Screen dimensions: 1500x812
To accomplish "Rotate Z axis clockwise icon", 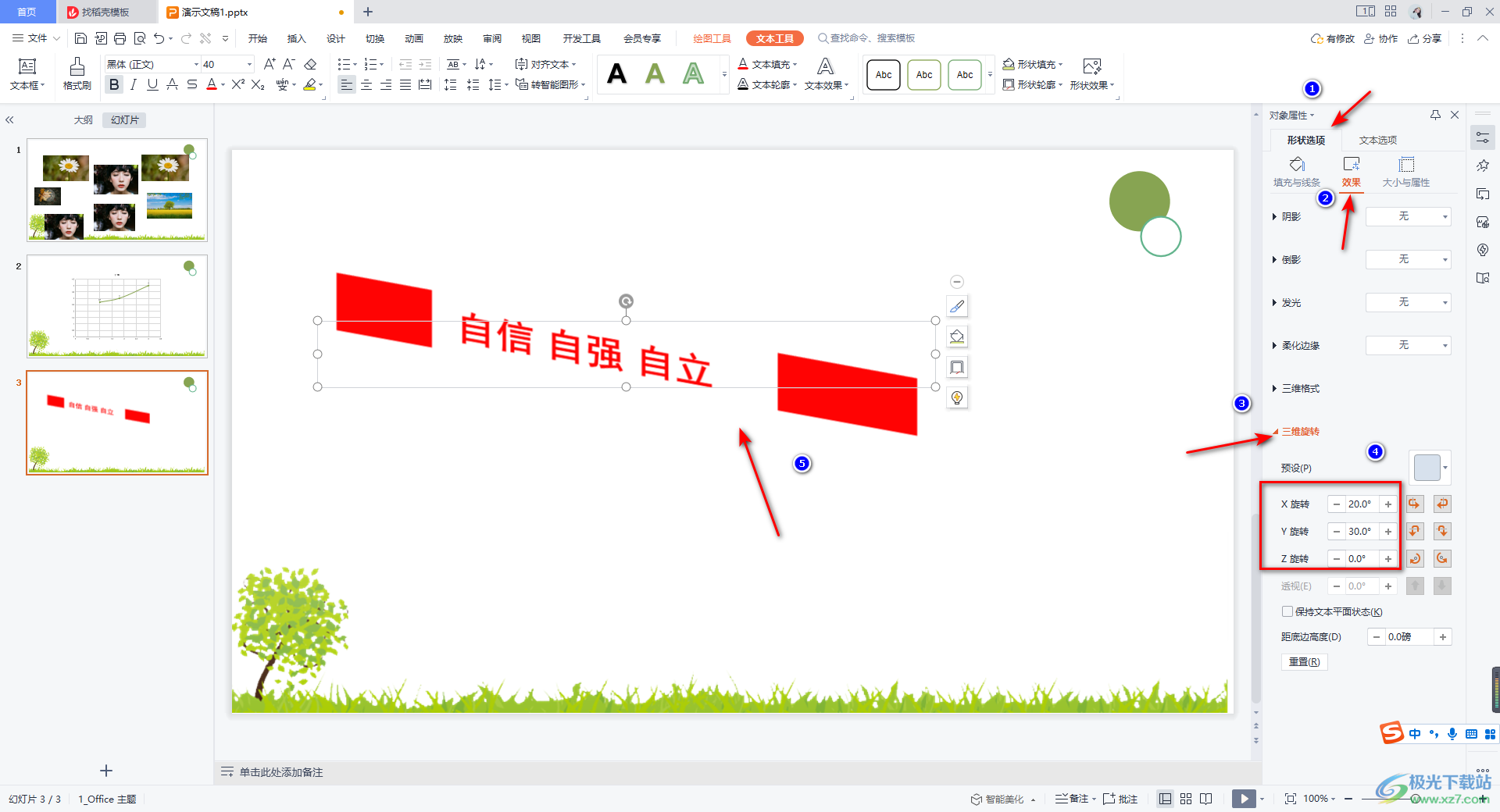I will point(1415,559).
